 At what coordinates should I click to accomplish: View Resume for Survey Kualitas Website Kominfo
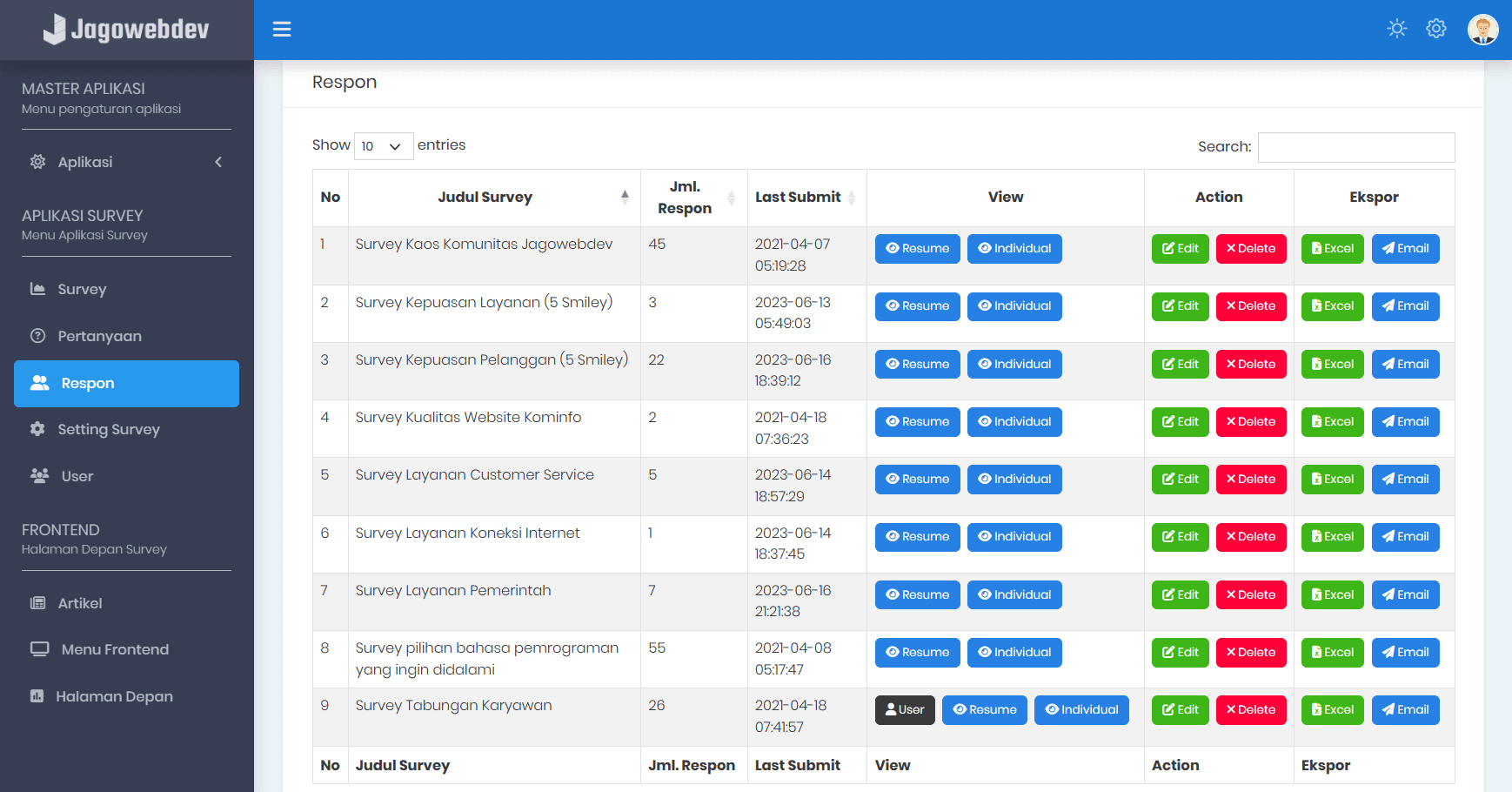point(918,422)
